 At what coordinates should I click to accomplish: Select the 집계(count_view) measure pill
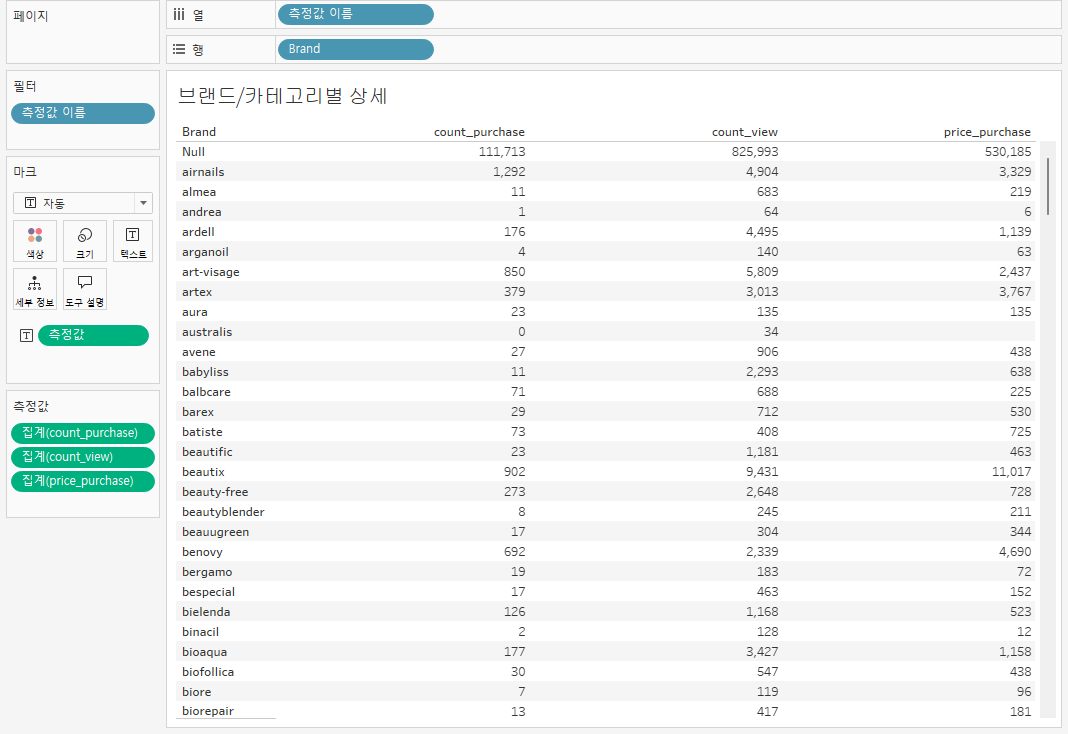pyautogui.click(x=83, y=457)
